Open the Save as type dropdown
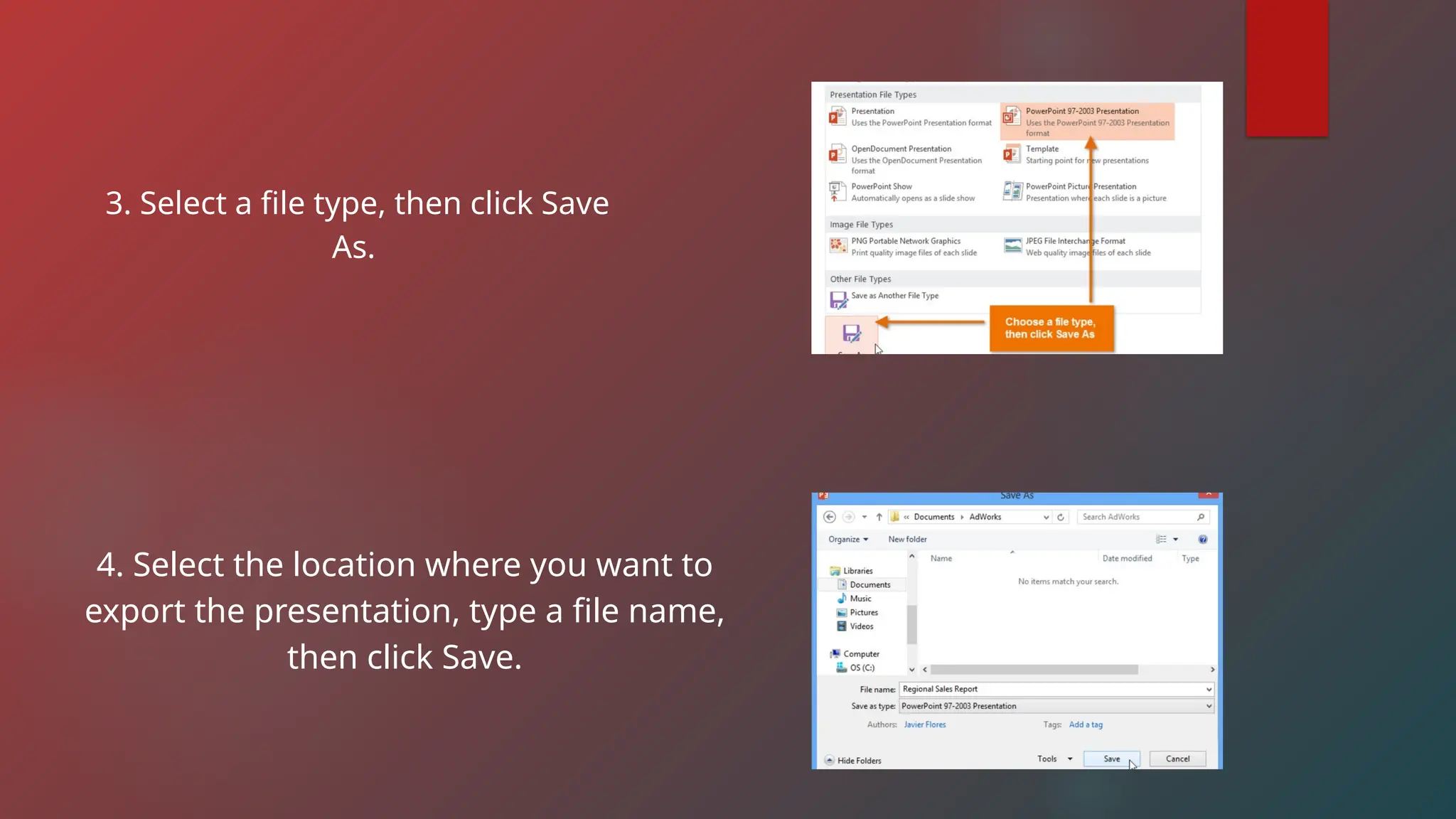1456x819 pixels. 1056,706
